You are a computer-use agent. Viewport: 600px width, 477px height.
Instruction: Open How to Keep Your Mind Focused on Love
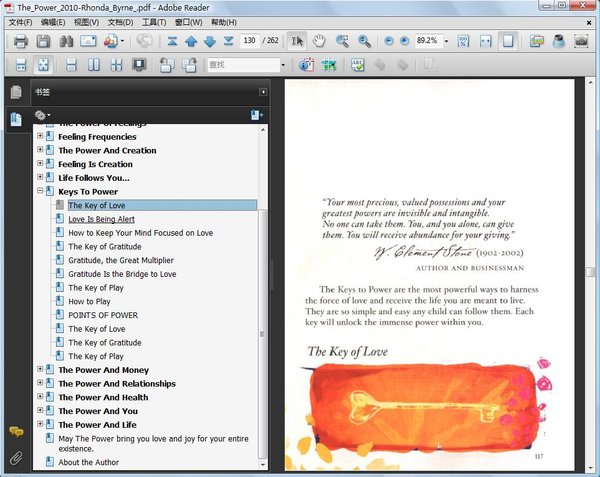pyautogui.click(x=140, y=233)
